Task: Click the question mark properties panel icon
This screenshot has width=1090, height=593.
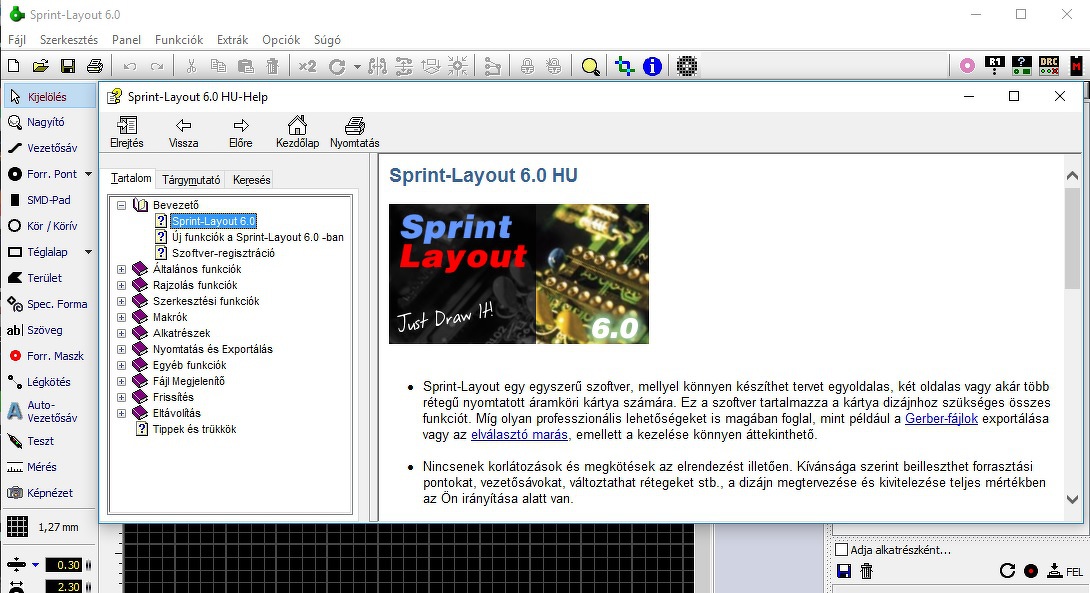Action: pyautogui.click(x=1021, y=66)
